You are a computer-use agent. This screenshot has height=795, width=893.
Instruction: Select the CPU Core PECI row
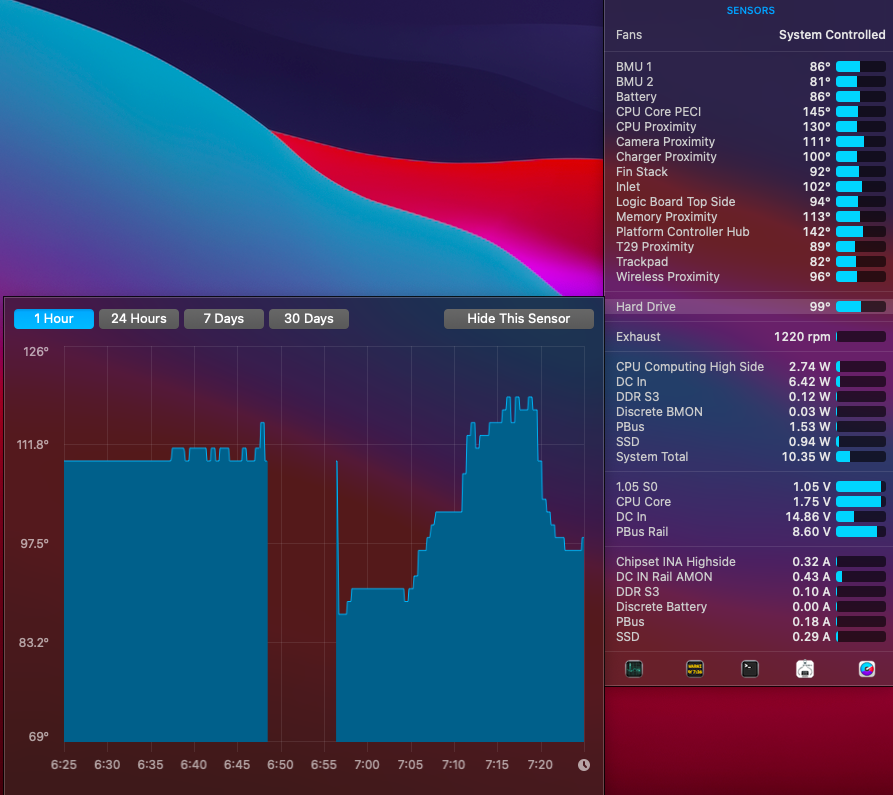click(x=750, y=112)
